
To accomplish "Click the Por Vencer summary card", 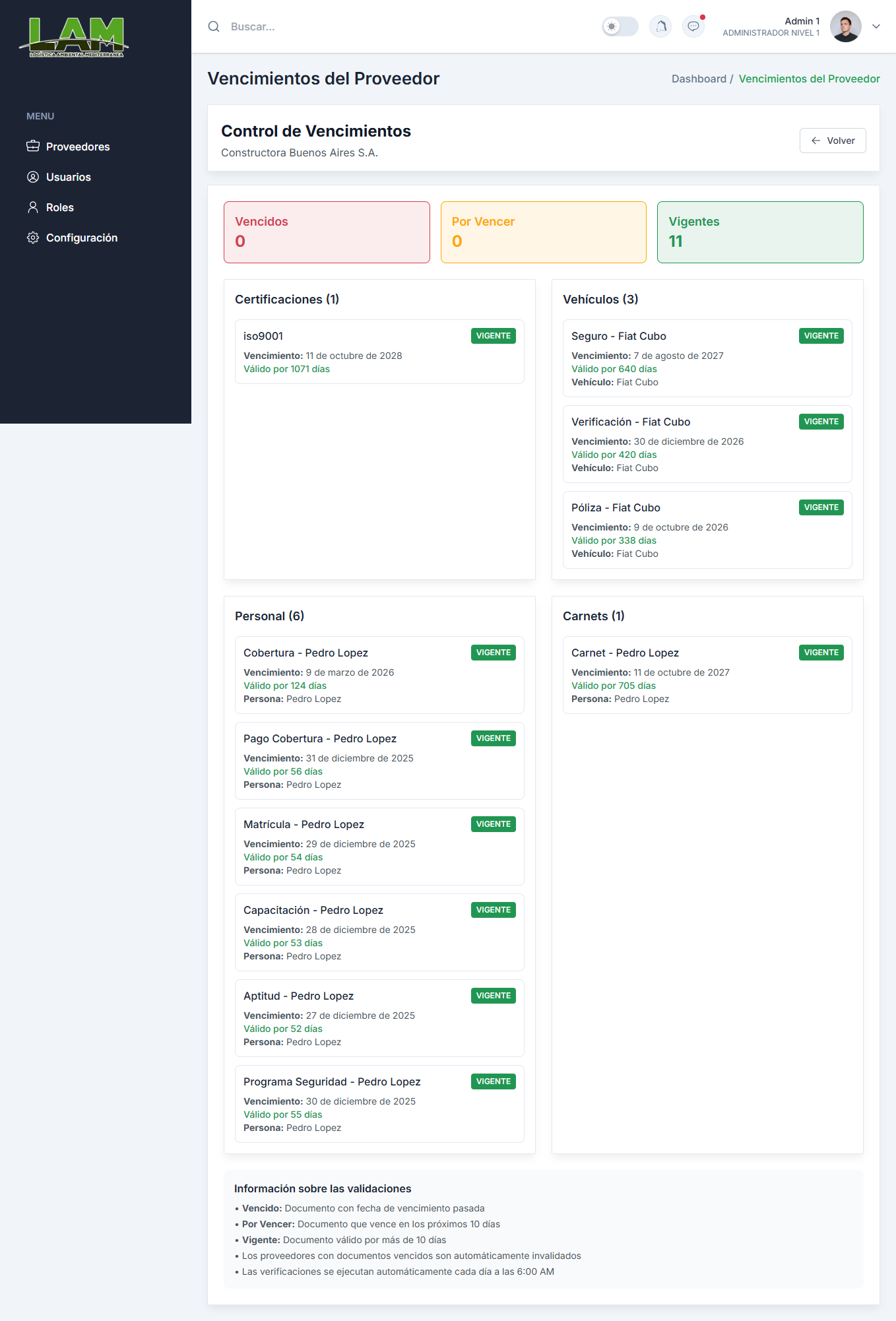I will tap(543, 232).
